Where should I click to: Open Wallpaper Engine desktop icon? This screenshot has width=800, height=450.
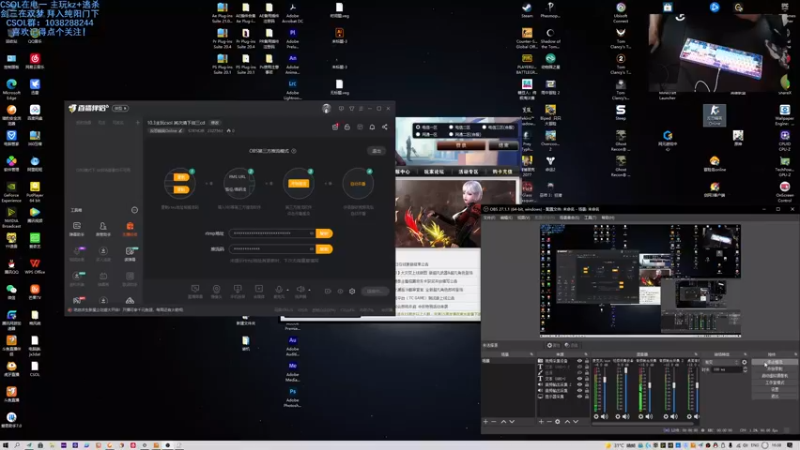point(785,115)
